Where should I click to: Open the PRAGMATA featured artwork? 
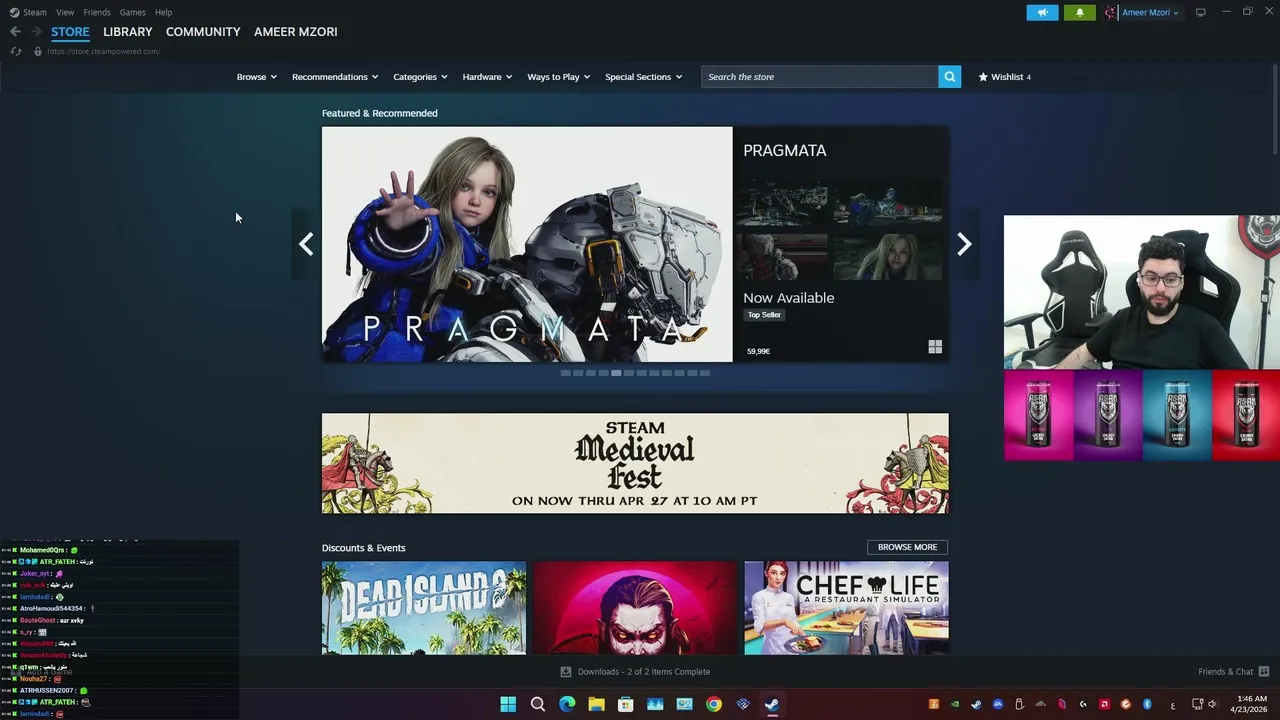click(x=527, y=244)
